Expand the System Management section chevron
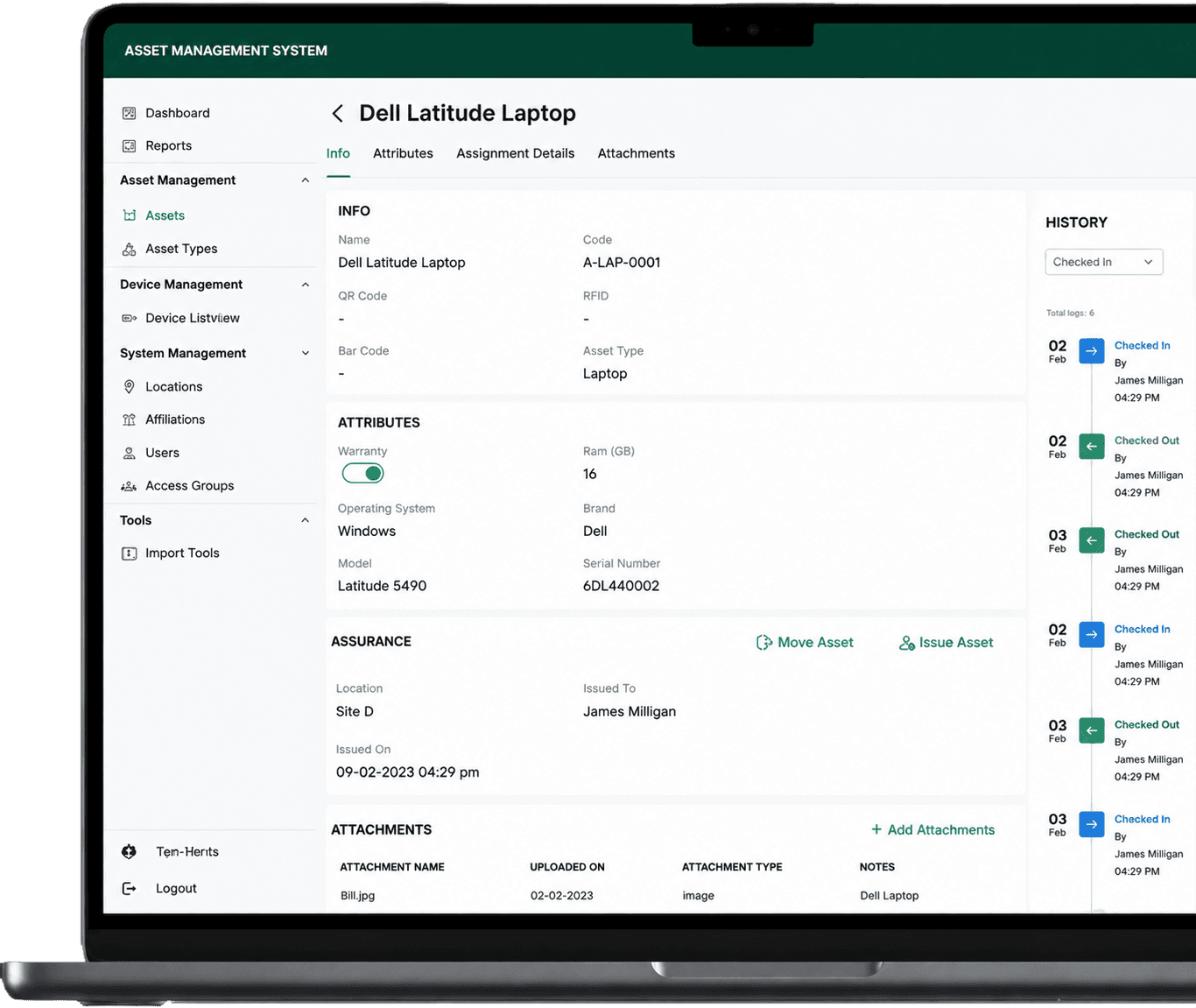 306,354
